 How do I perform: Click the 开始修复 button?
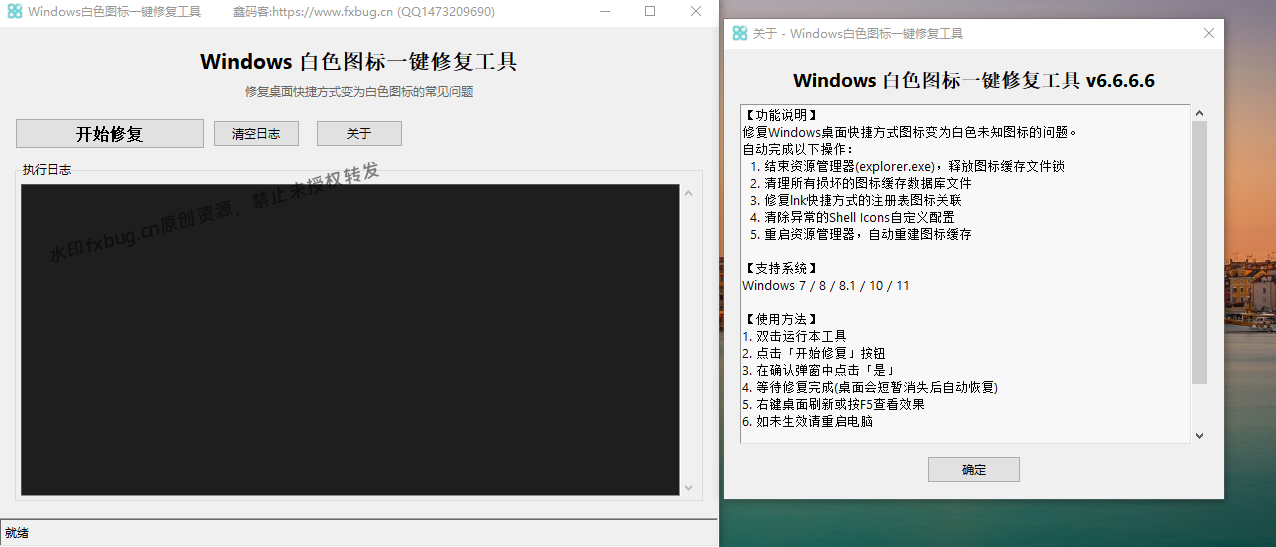coord(110,134)
